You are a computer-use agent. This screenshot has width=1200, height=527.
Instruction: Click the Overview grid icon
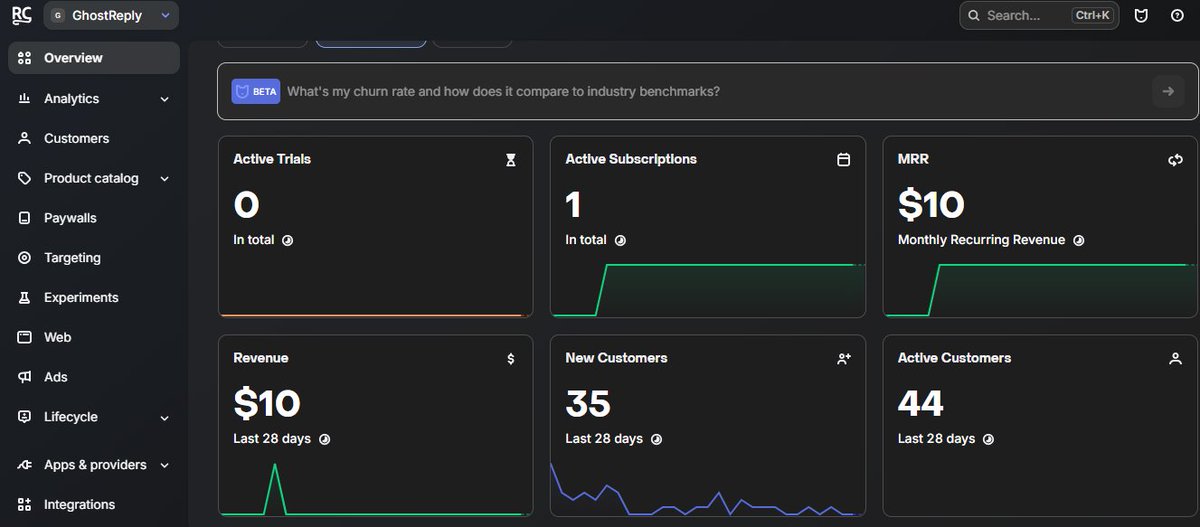[25, 58]
